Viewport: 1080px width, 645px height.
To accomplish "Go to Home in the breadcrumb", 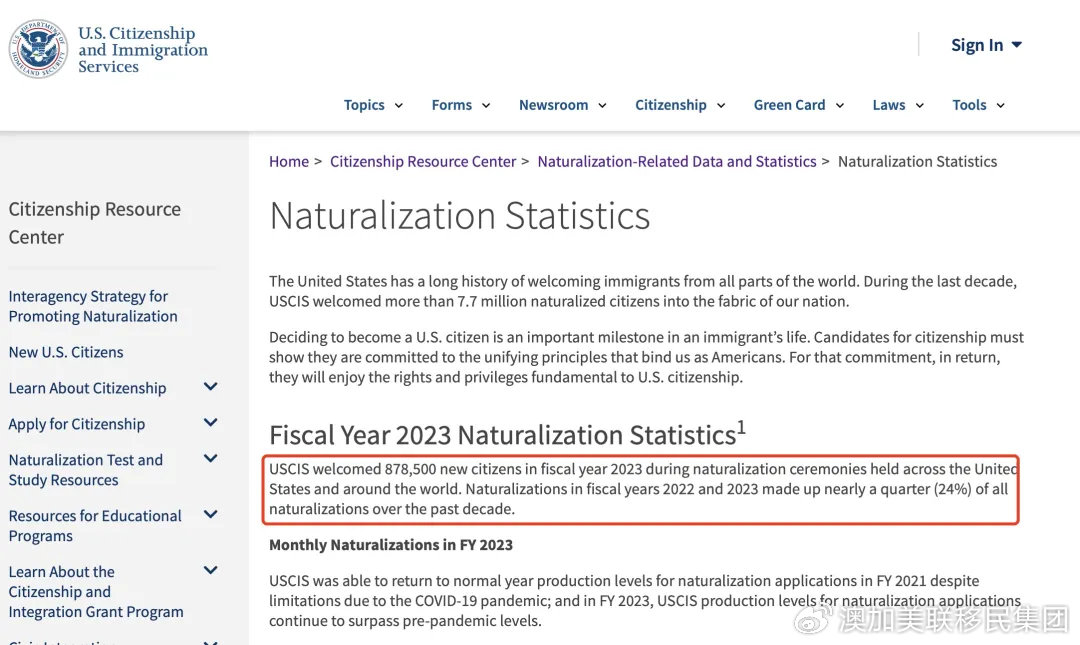I will coord(289,161).
